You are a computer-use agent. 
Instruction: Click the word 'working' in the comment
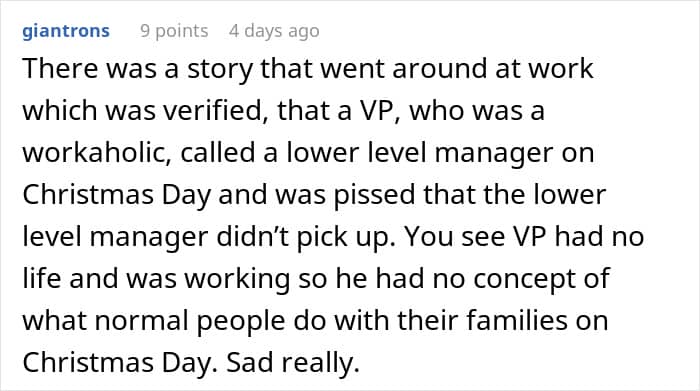(238, 279)
